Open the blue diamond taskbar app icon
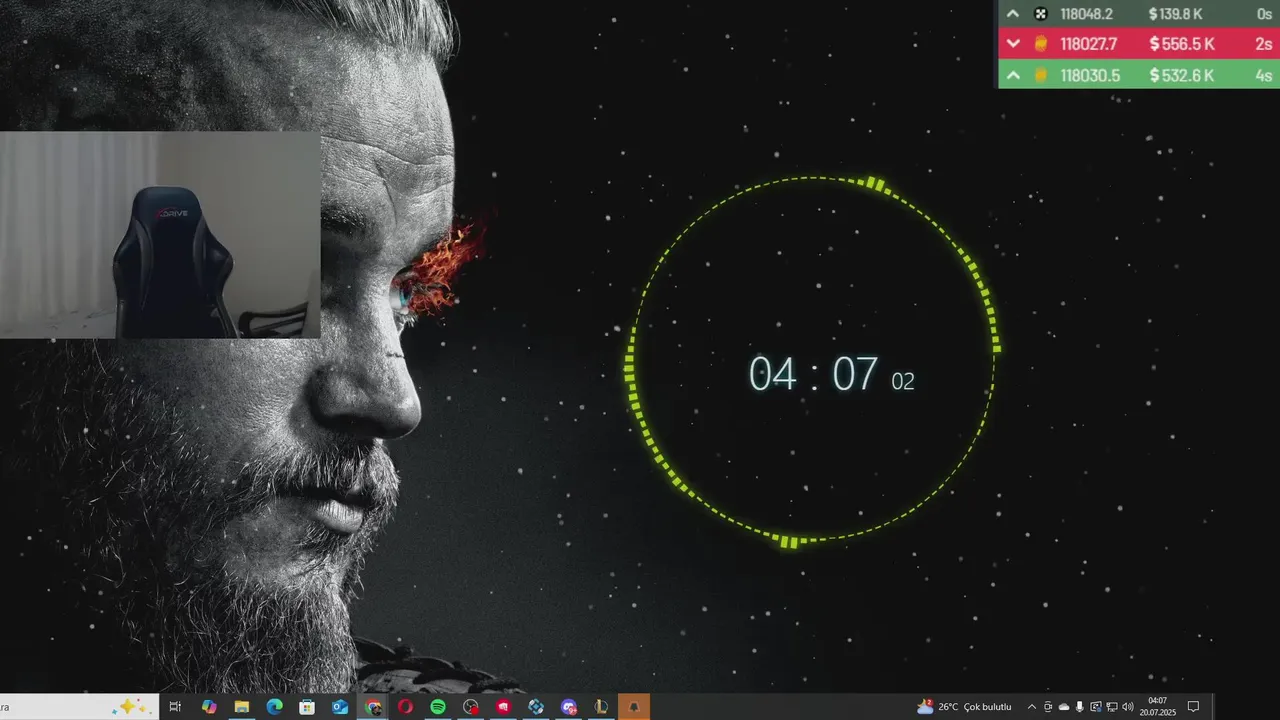The height and width of the screenshot is (720, 1280). tap(536, 707)
